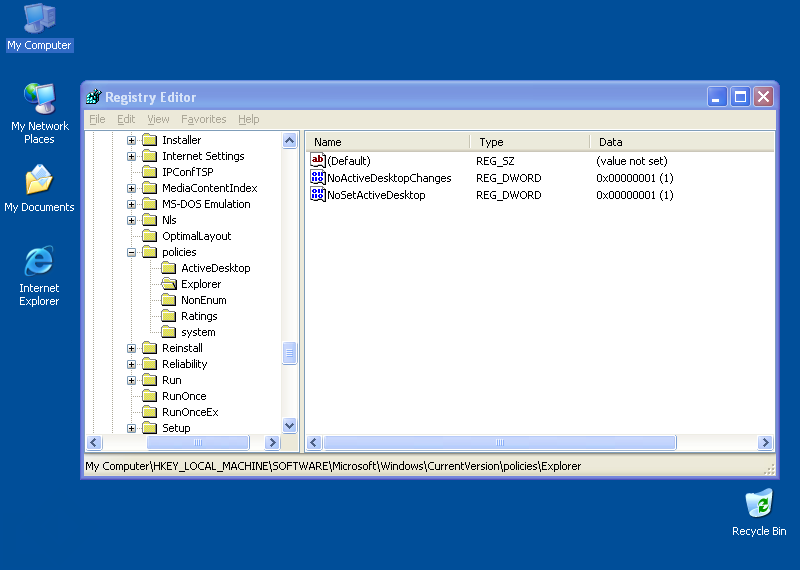The image size is (800, 570).
Task: Minimize the Registry Editor window
Action: tap(716, 96)
